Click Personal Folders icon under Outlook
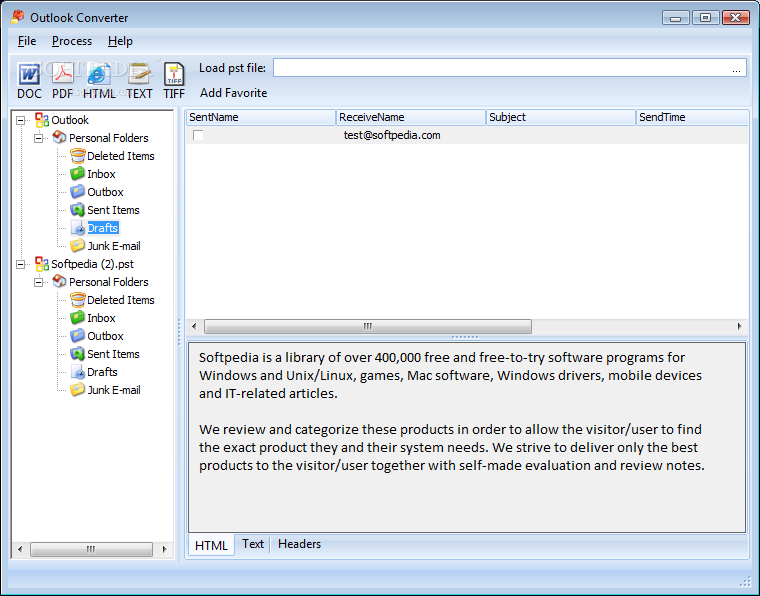 click(x=59, y=138)
